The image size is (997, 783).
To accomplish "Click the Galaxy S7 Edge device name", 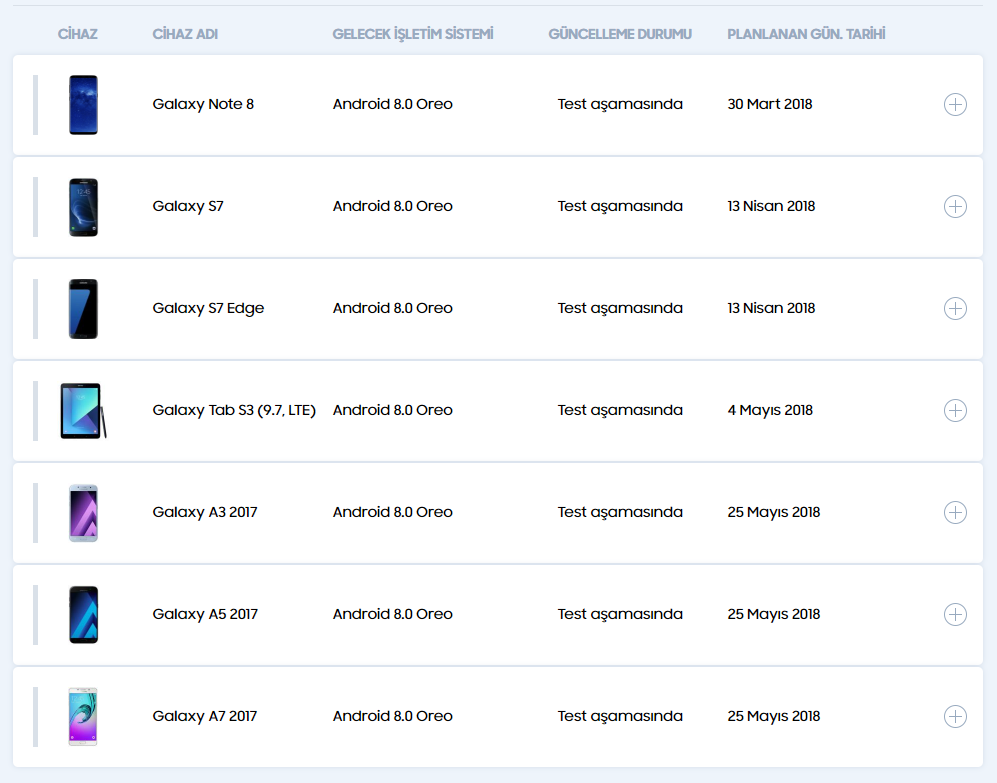I will coord(208,308).
